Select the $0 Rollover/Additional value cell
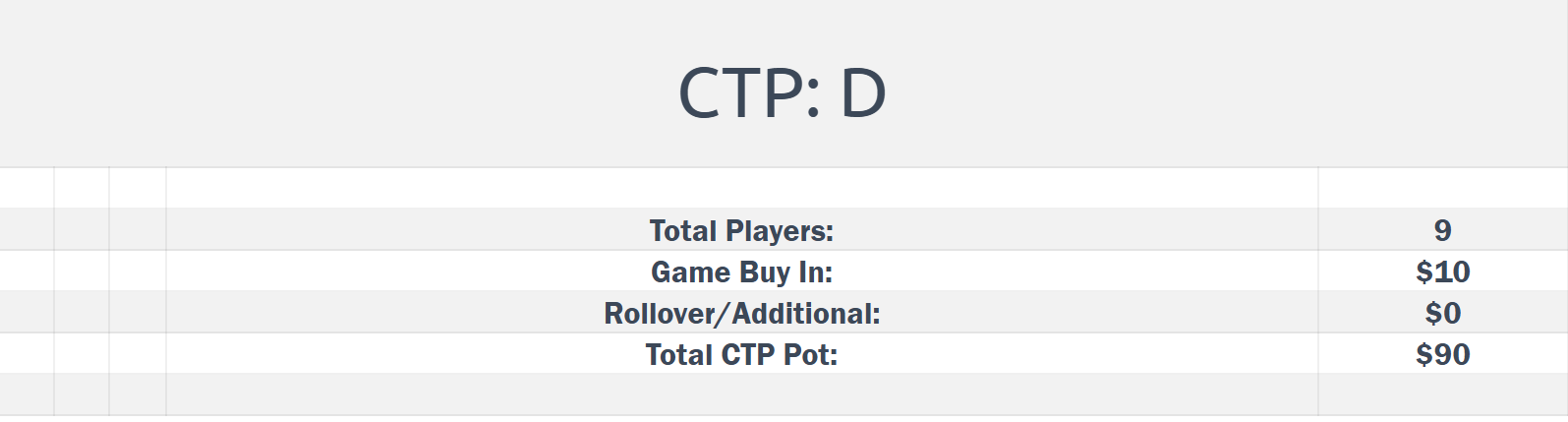The height and width of the screenshot is (422, 1568). [1442, 313]
